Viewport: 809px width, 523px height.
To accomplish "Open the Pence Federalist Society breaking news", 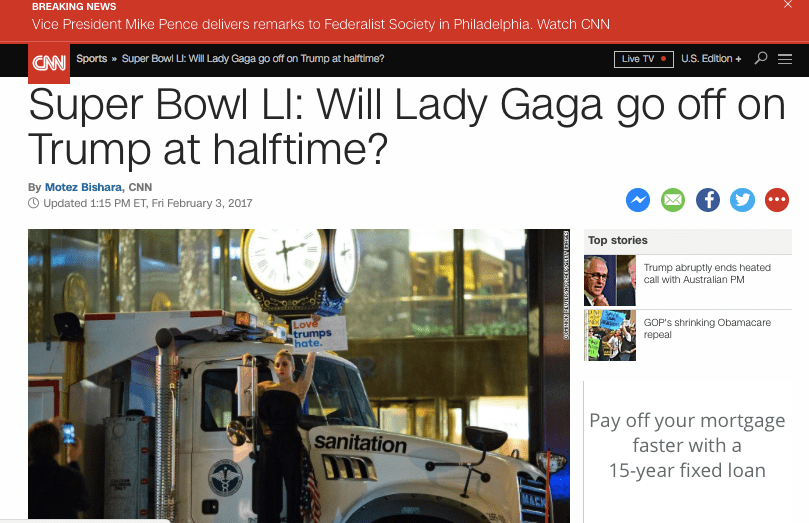I will (320, 24).
